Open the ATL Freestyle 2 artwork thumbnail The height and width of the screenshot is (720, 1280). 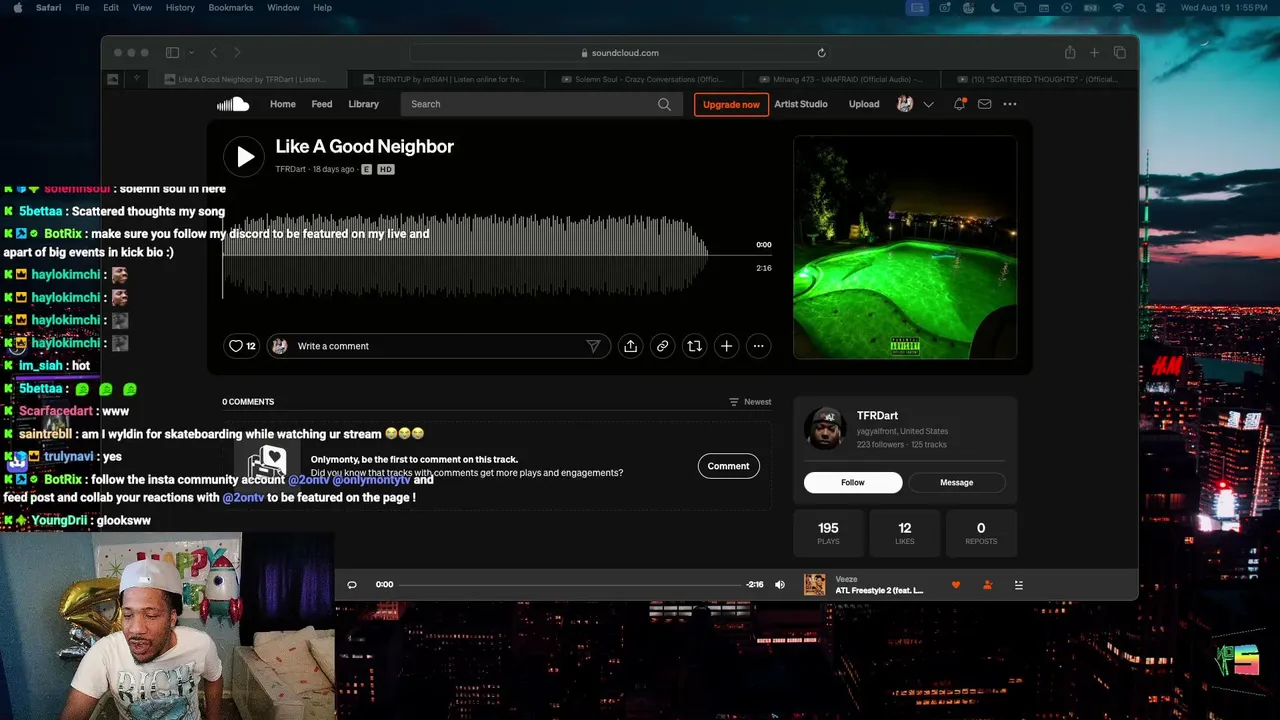pos(815,585)
